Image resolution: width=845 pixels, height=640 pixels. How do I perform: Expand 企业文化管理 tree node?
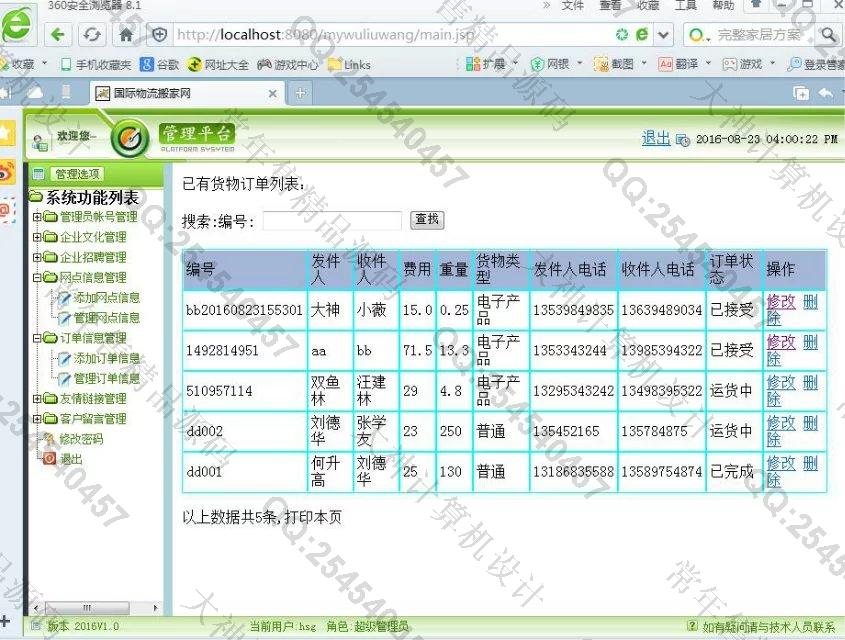(x=37, y=237)
